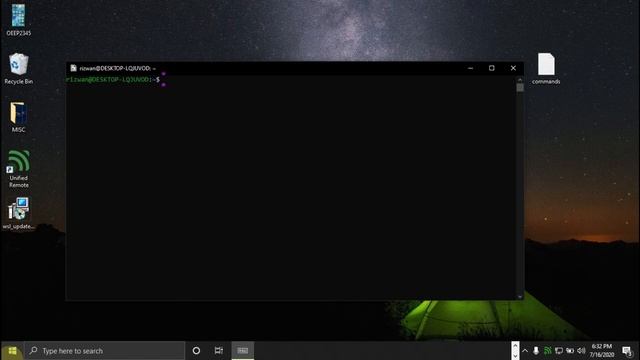The width and height of the screenshot is (640, 360).
Task: Open the Action Center notifications
Action: point(627,351)
